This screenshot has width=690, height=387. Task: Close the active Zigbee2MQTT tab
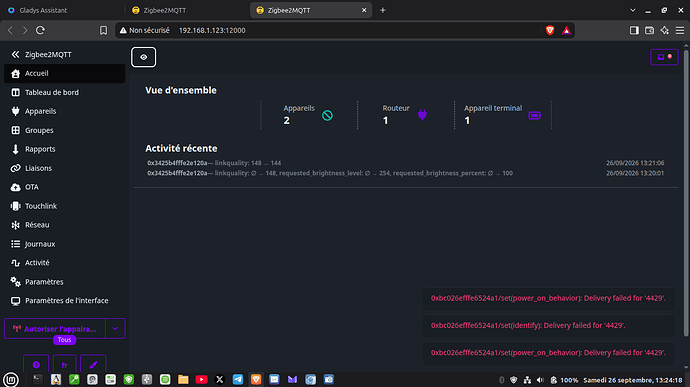(364, 10)
